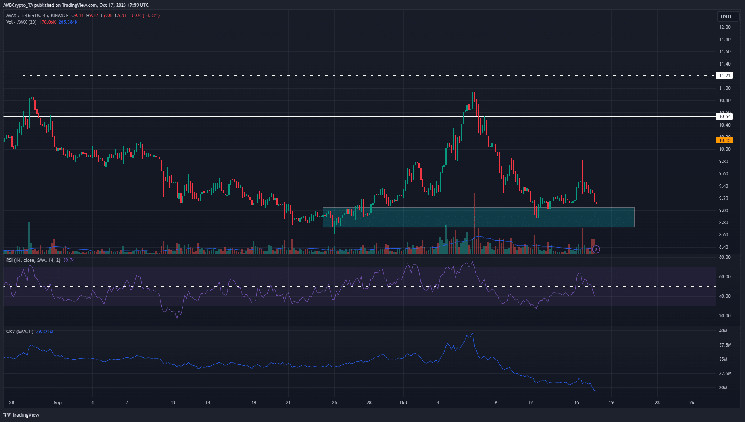The width and height of the screenshot is (745, 422).
Task: Select the teal demand zone rectangle
Action: point(478,217)
